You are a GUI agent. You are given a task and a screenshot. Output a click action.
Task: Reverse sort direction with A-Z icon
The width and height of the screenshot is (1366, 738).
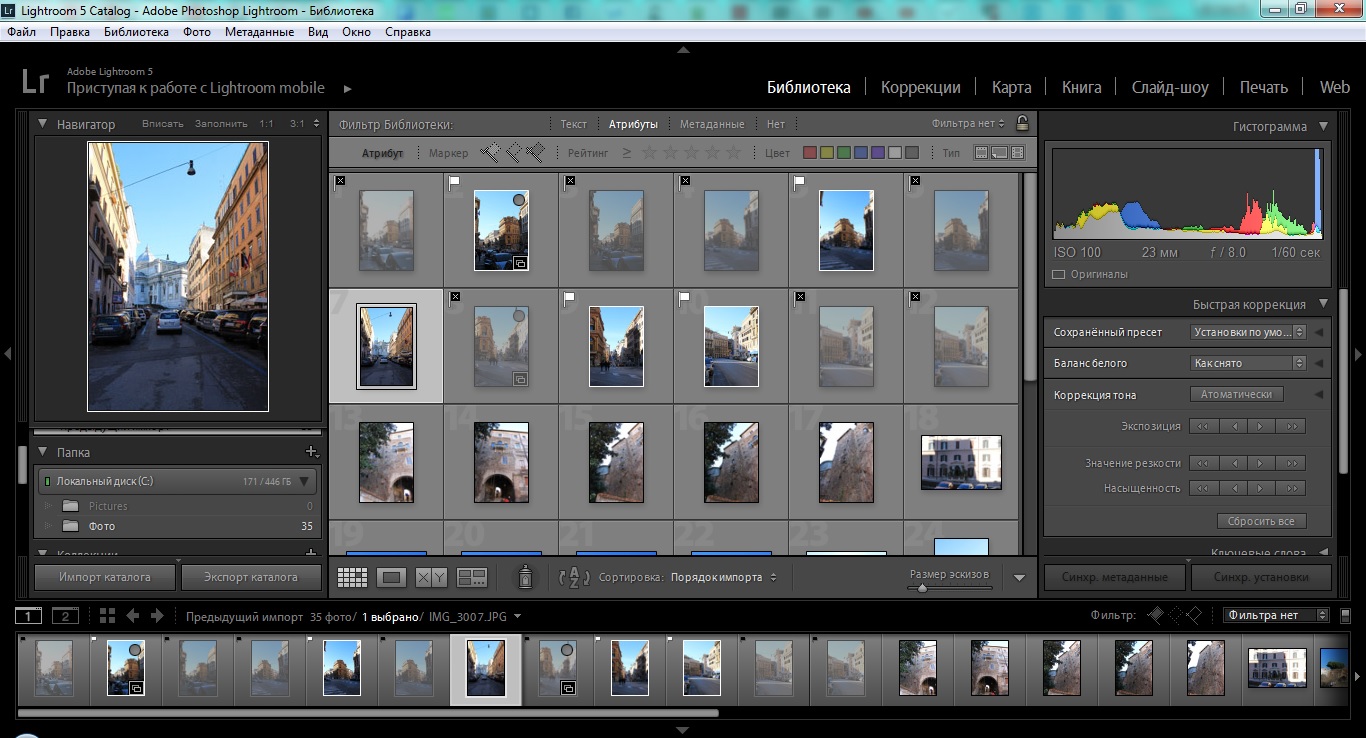point(574,577)
